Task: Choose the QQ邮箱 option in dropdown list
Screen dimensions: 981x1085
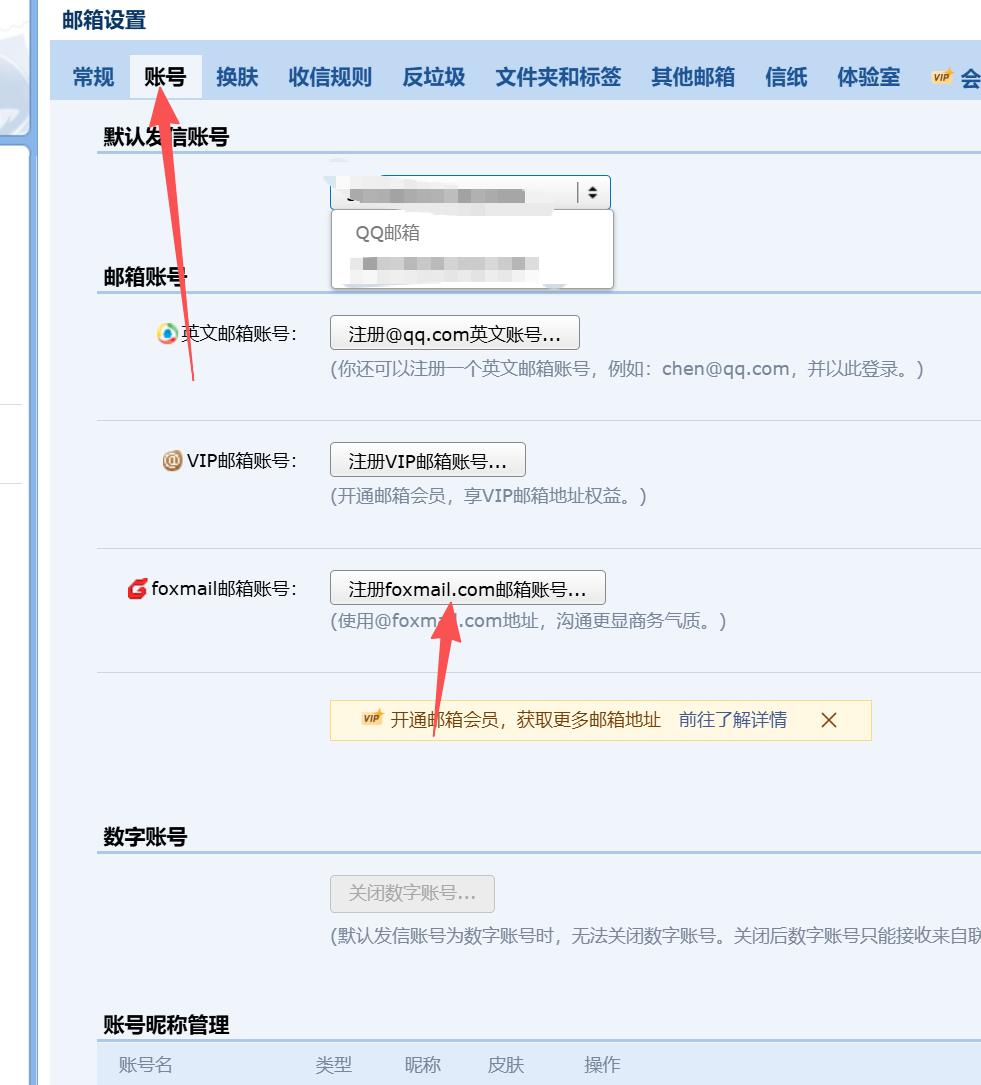Action: [x=388, y=233]
